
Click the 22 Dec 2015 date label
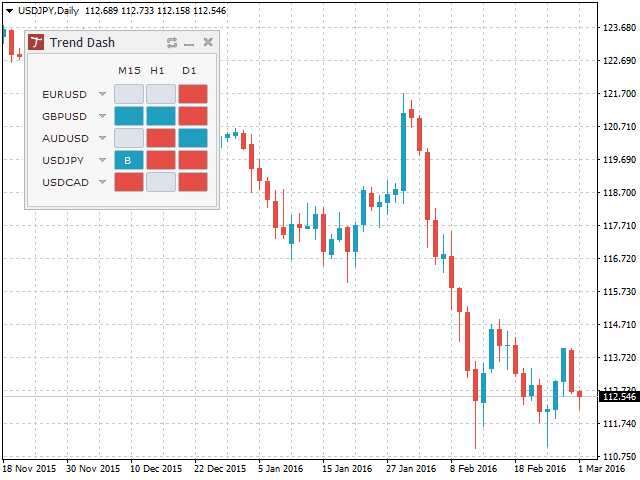220,469
